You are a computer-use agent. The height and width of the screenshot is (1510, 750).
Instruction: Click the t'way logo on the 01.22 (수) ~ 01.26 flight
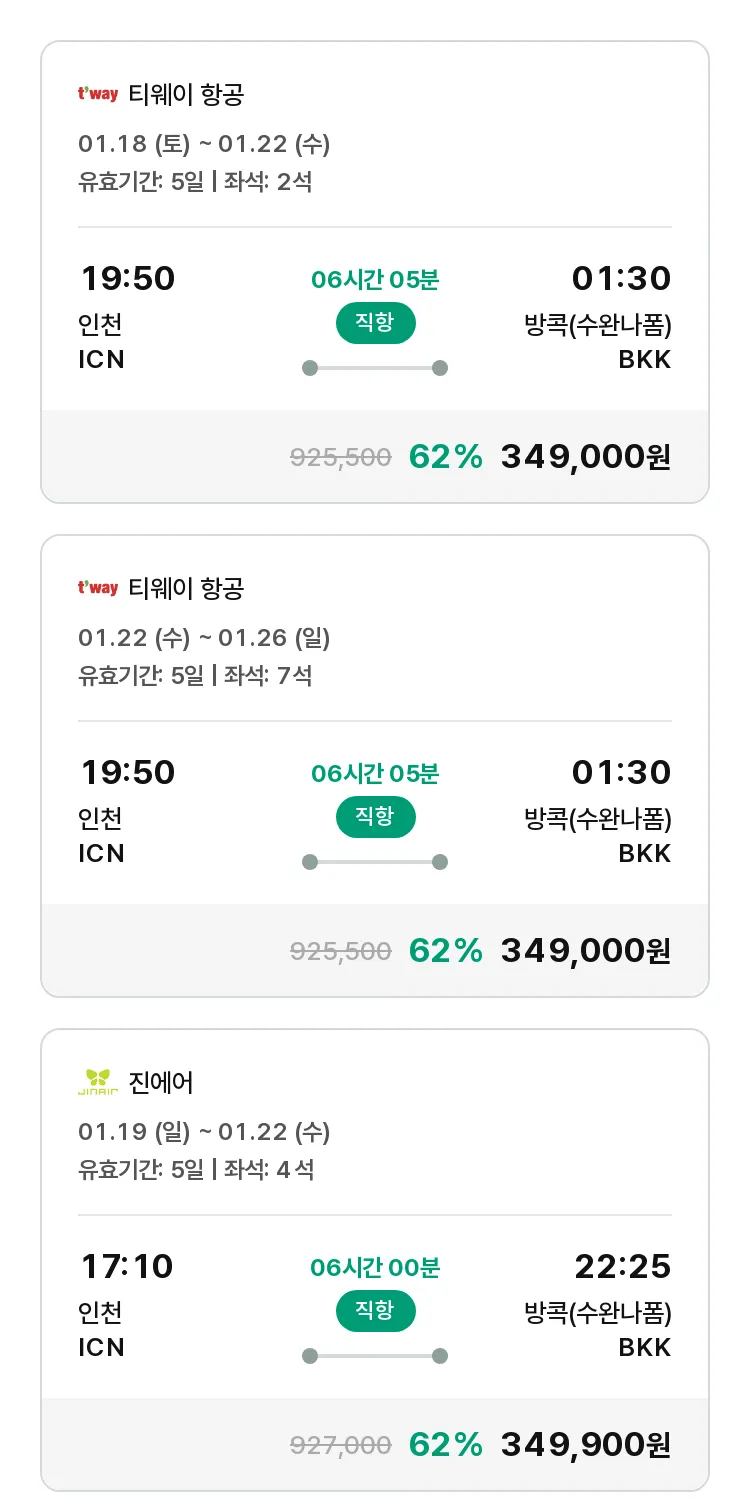(98, 588)
